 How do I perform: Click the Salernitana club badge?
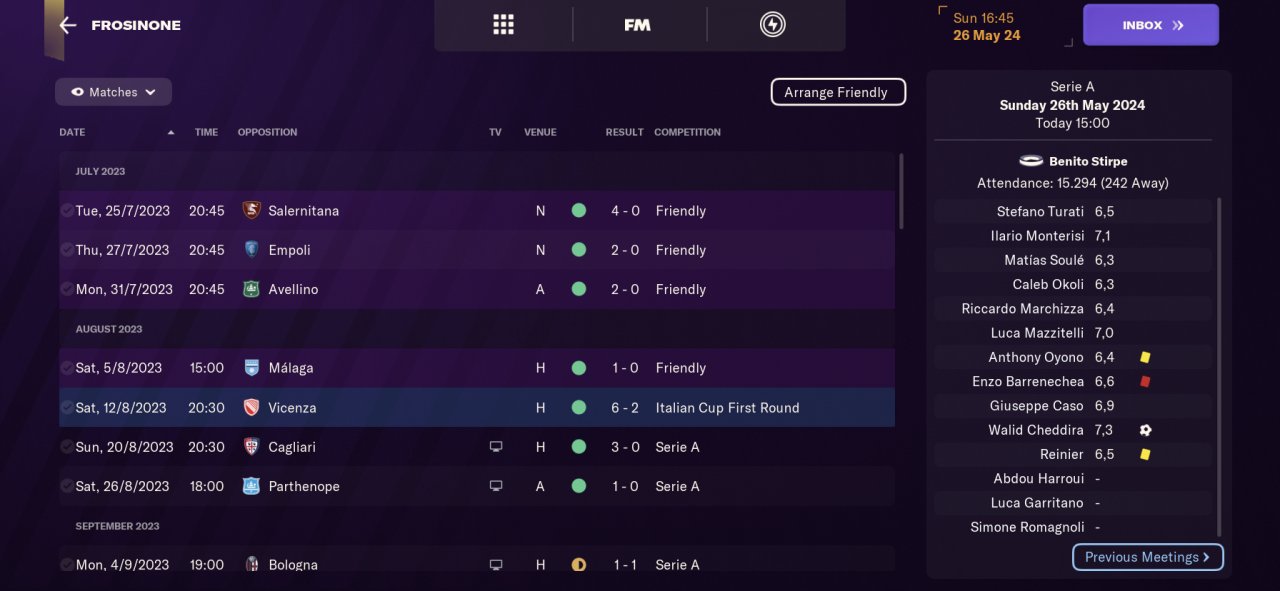point(251,211)
